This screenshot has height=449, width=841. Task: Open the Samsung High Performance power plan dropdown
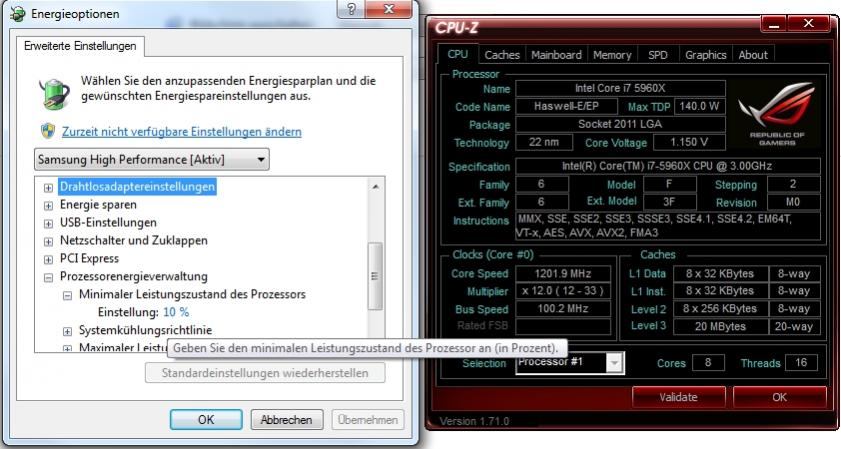[x=152, y=159]
